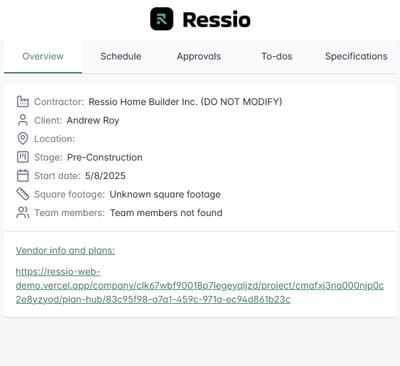Switch to the Overview tab
This screenshot has width=400, height=366.
[x=43, y=56]
